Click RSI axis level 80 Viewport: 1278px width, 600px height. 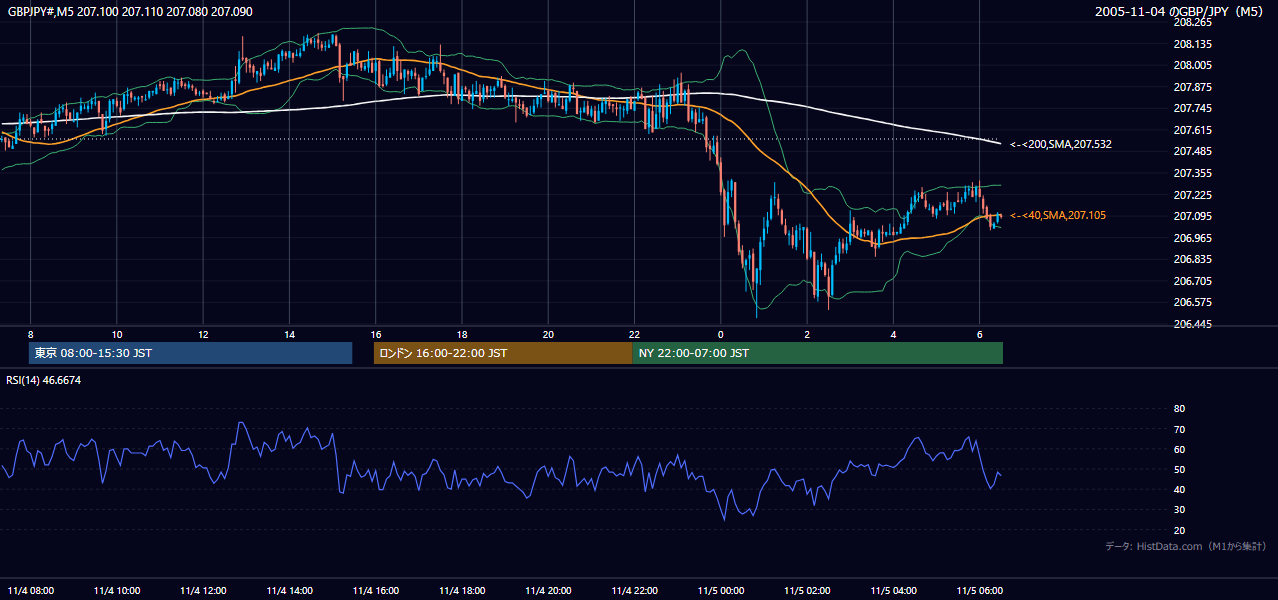(x=1179, y=409)
